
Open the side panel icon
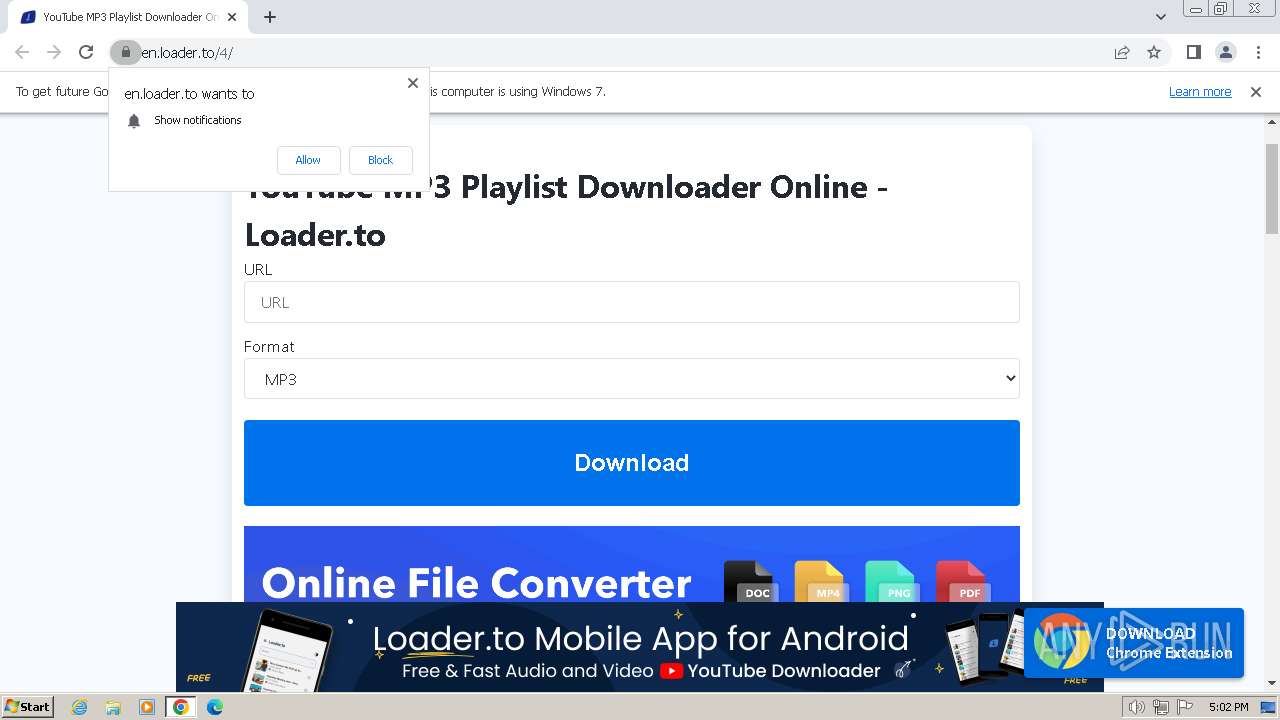(x=1193, y=52)
